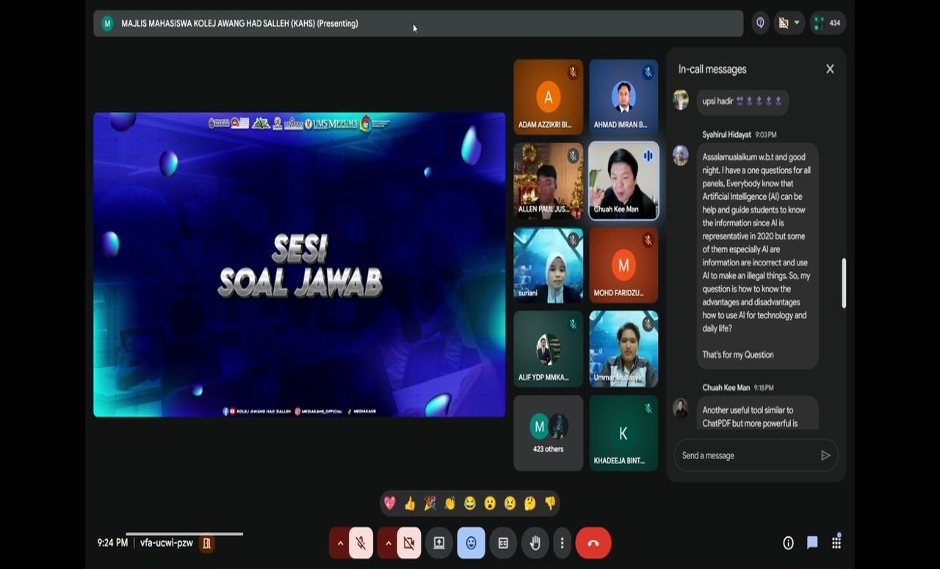The image size is (941, 570).
Task: Click the Send a message field
Action: pyautogui.click(x=745, y=456)
